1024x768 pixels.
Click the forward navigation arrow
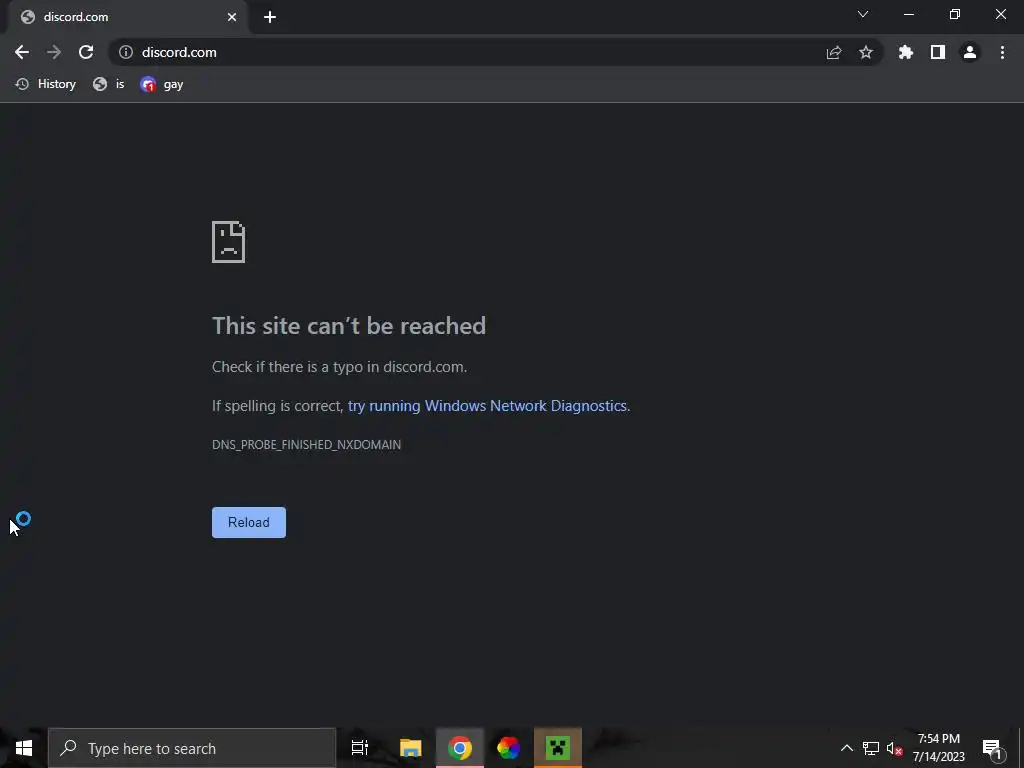coord(54,52)
